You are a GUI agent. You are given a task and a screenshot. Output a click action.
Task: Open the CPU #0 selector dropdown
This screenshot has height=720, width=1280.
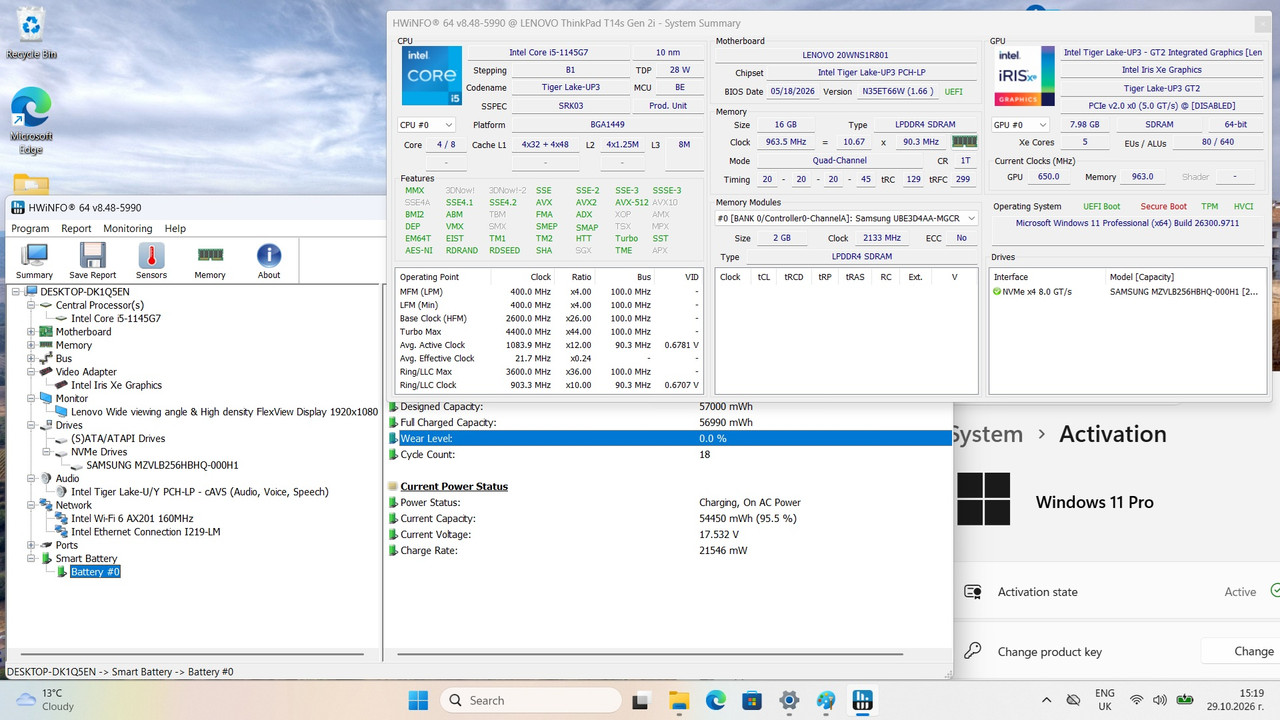pos(426,125)
